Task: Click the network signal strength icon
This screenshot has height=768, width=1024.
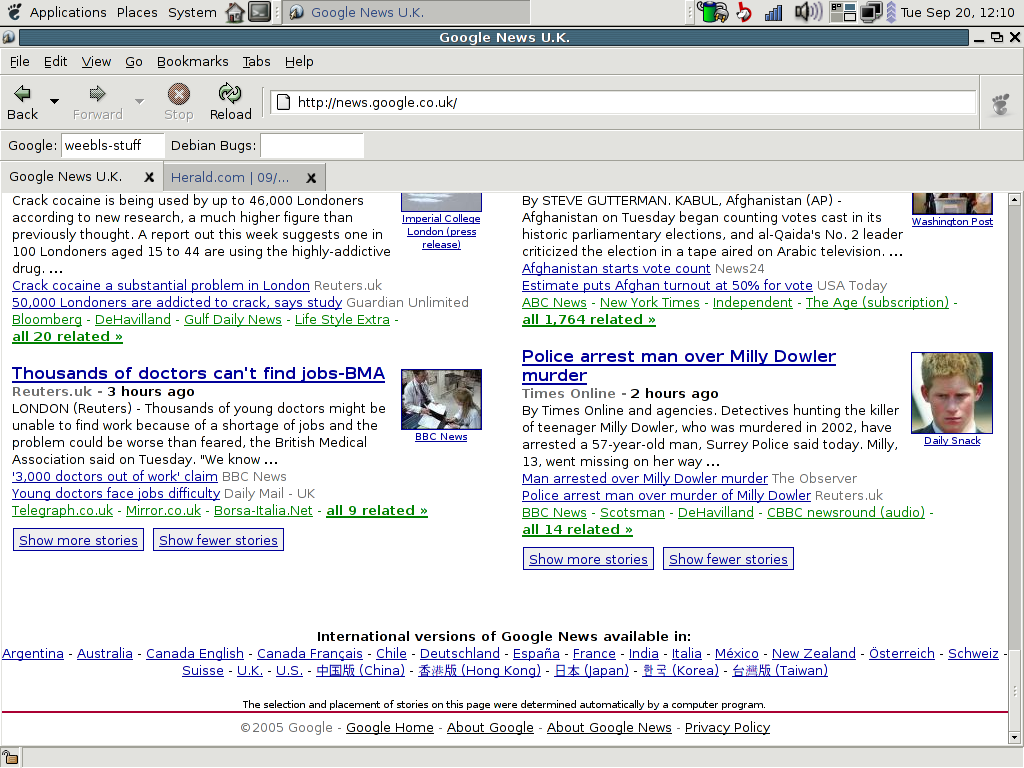Action: click(x=773, y=12)
